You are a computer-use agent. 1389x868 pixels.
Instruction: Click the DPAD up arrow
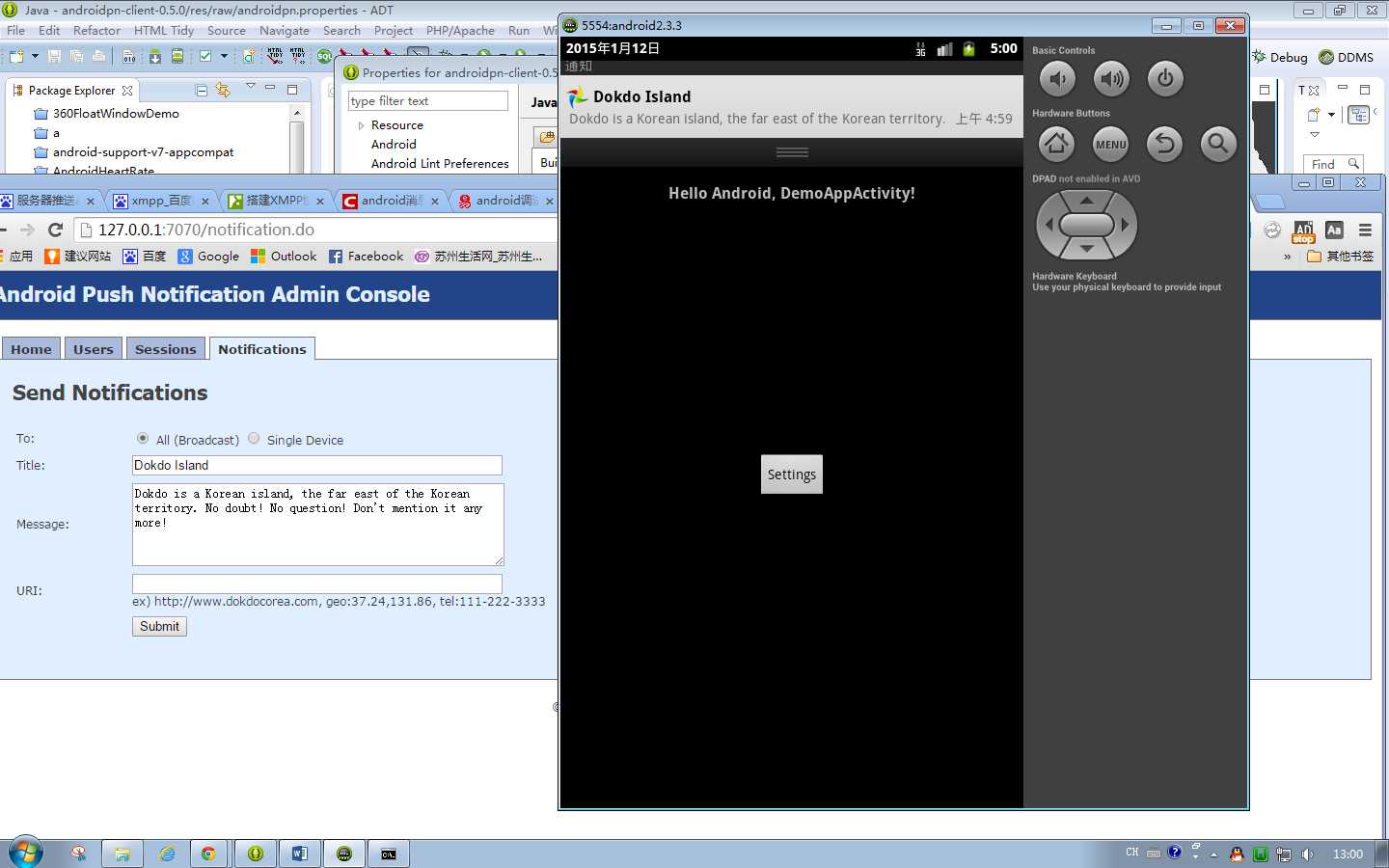(1087, 200)
